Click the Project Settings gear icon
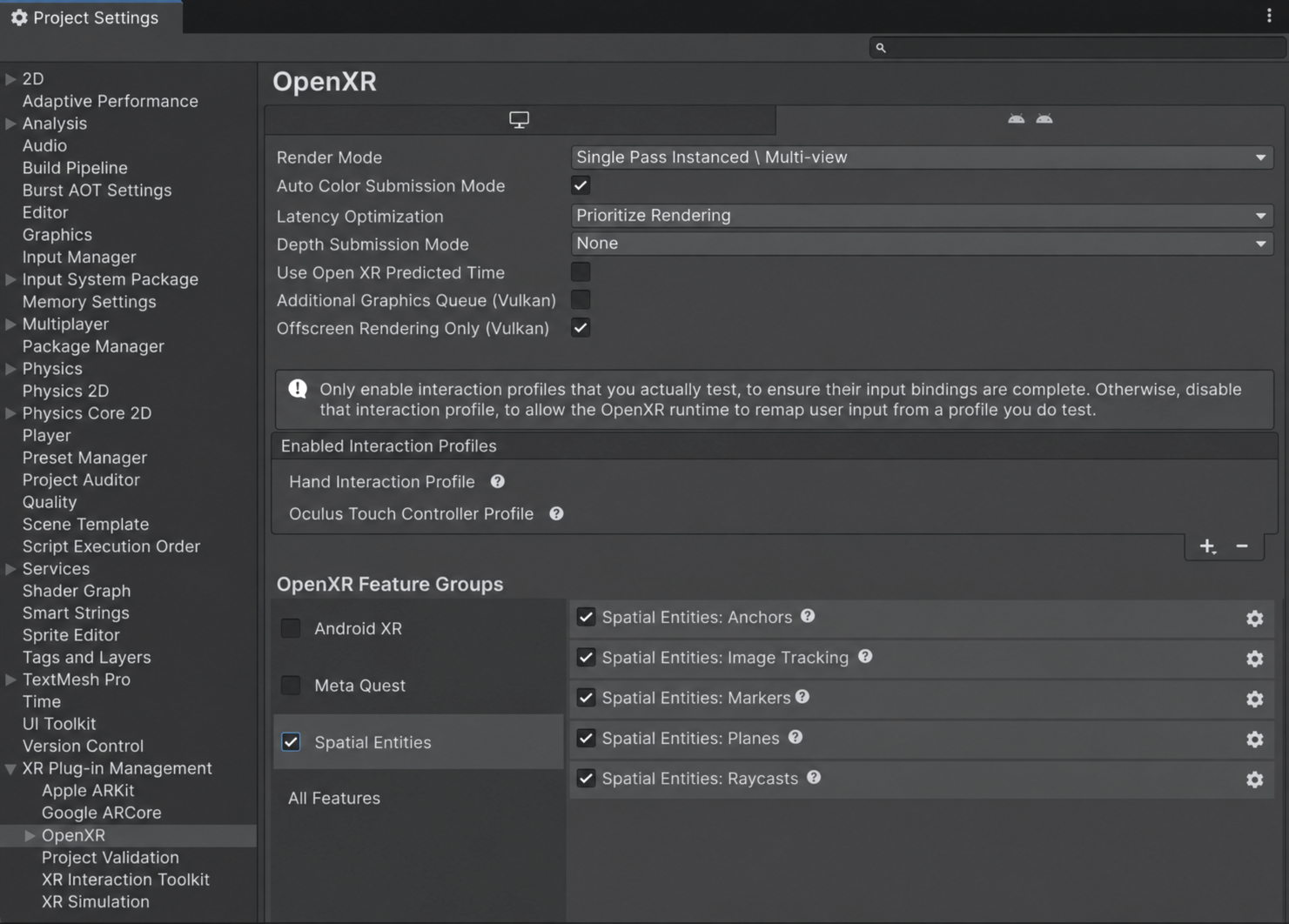Image resolution: width=1289 pixels, height=924 pixels. pos(19,17)
